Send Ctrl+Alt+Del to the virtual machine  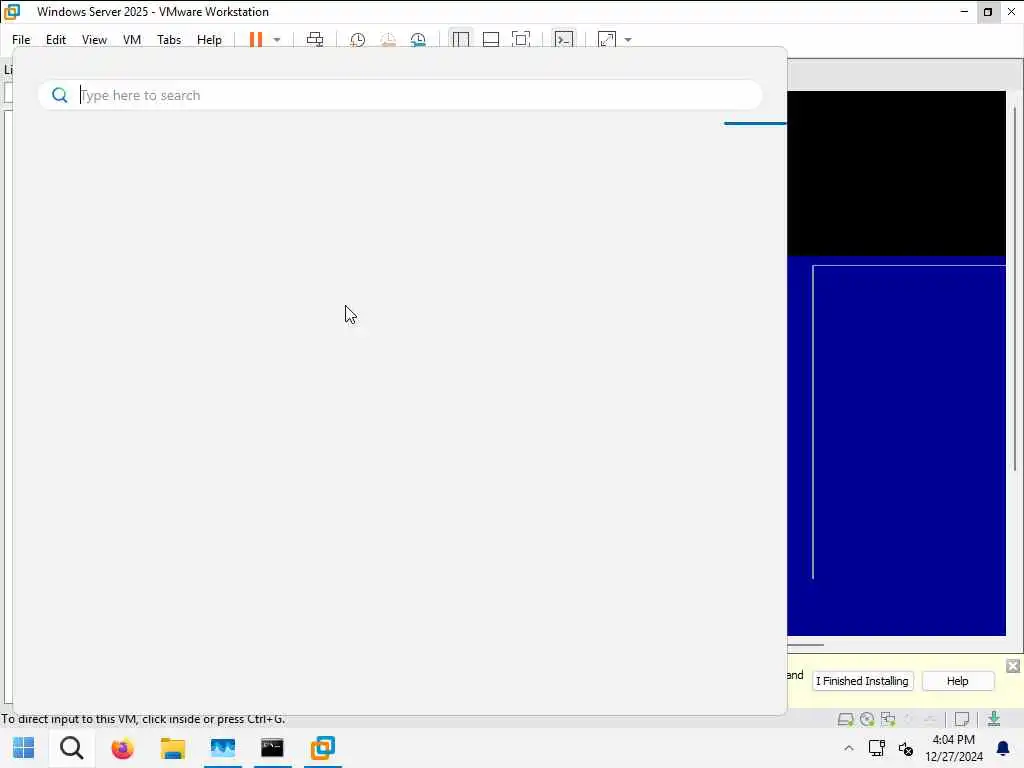point(315,40)
